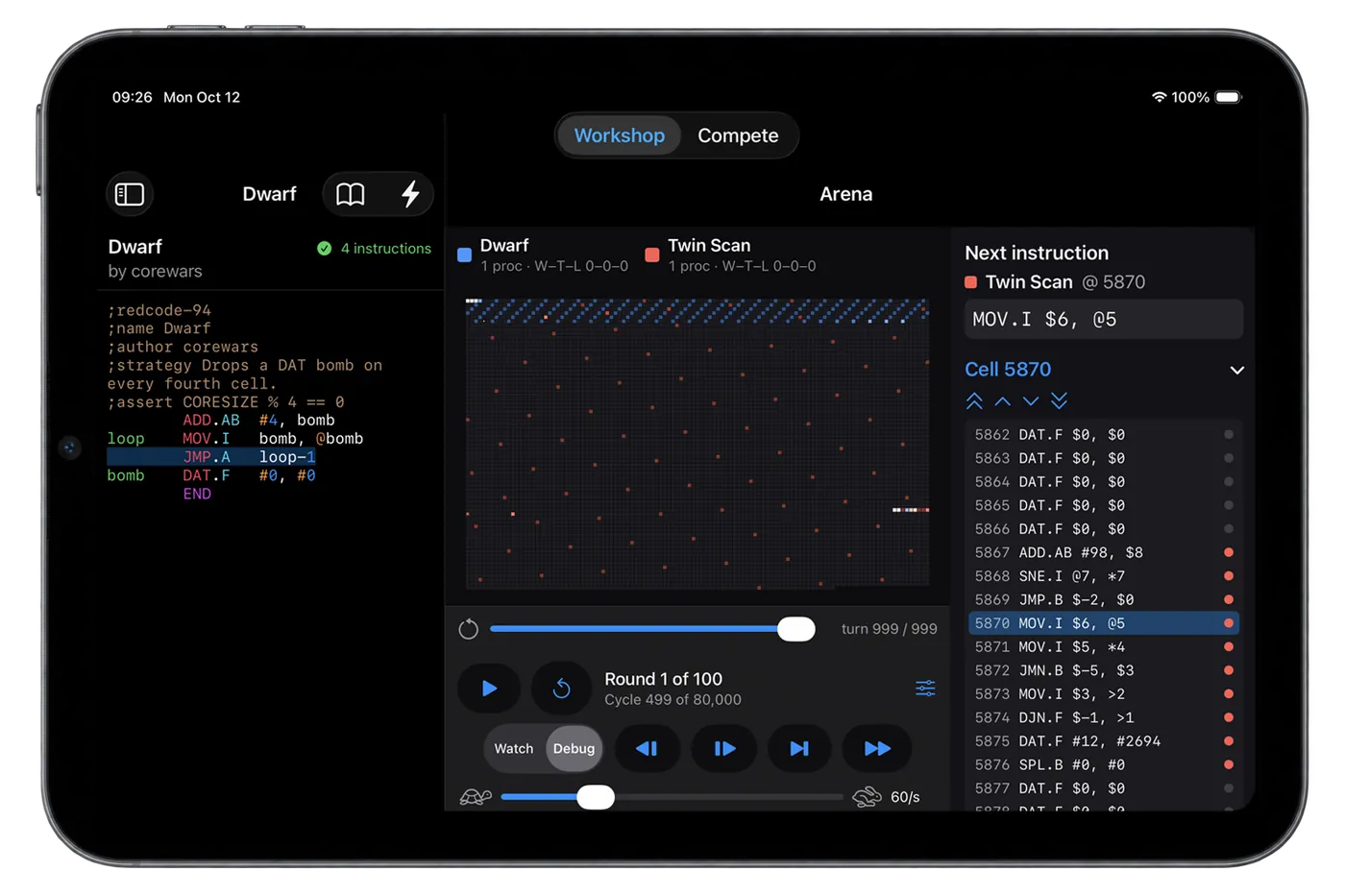Click the owner dot on row 5867
Viewport: 1345px width, 896px height.
[x=1229, y=553]
